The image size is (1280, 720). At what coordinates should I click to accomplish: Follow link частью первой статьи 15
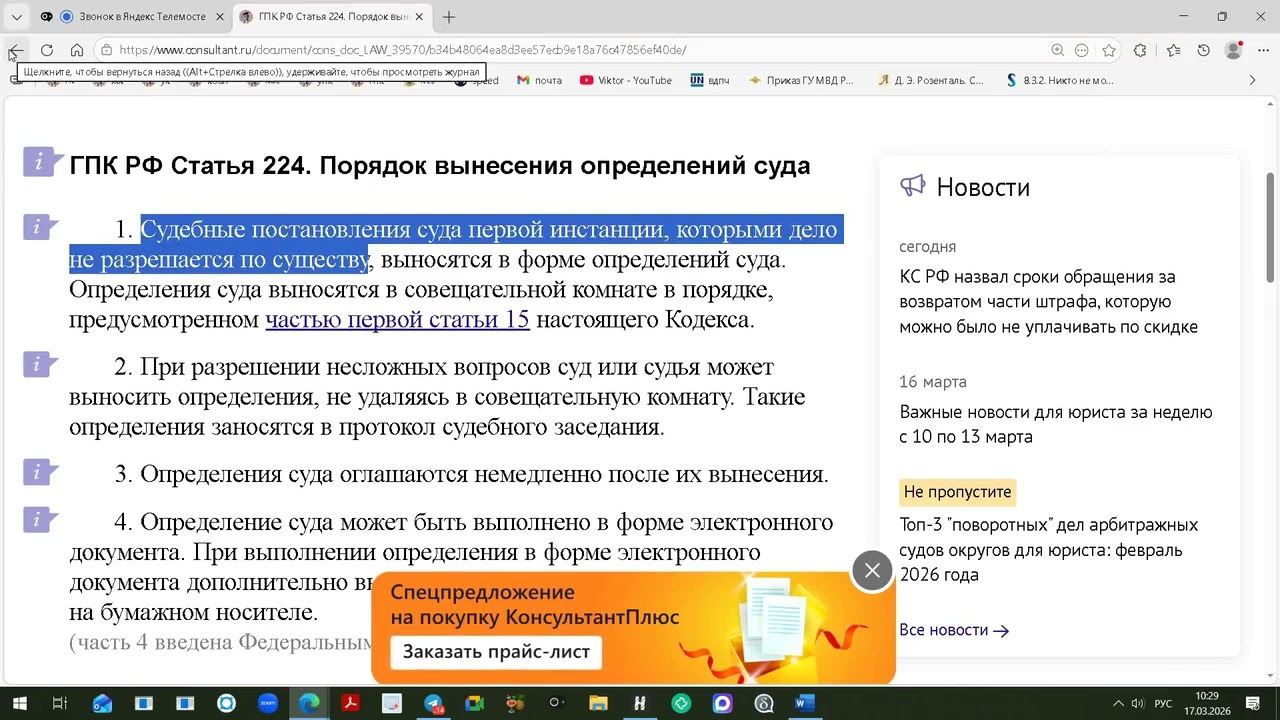(x=397, y=320)
